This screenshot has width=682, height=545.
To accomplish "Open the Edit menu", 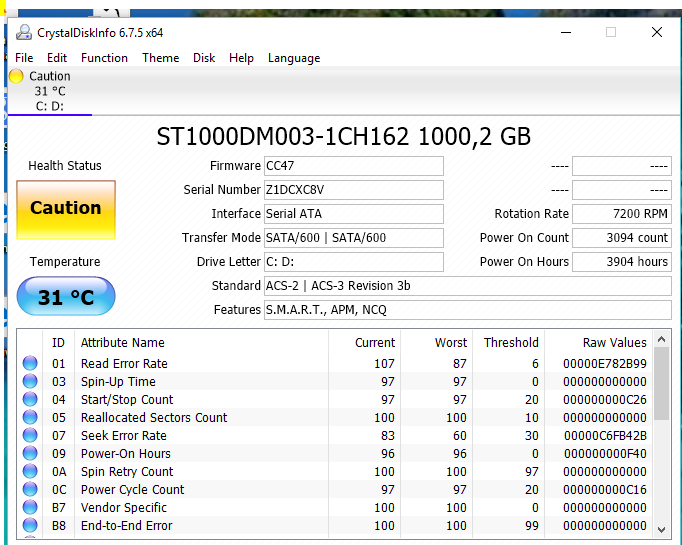I will [57, 58].
